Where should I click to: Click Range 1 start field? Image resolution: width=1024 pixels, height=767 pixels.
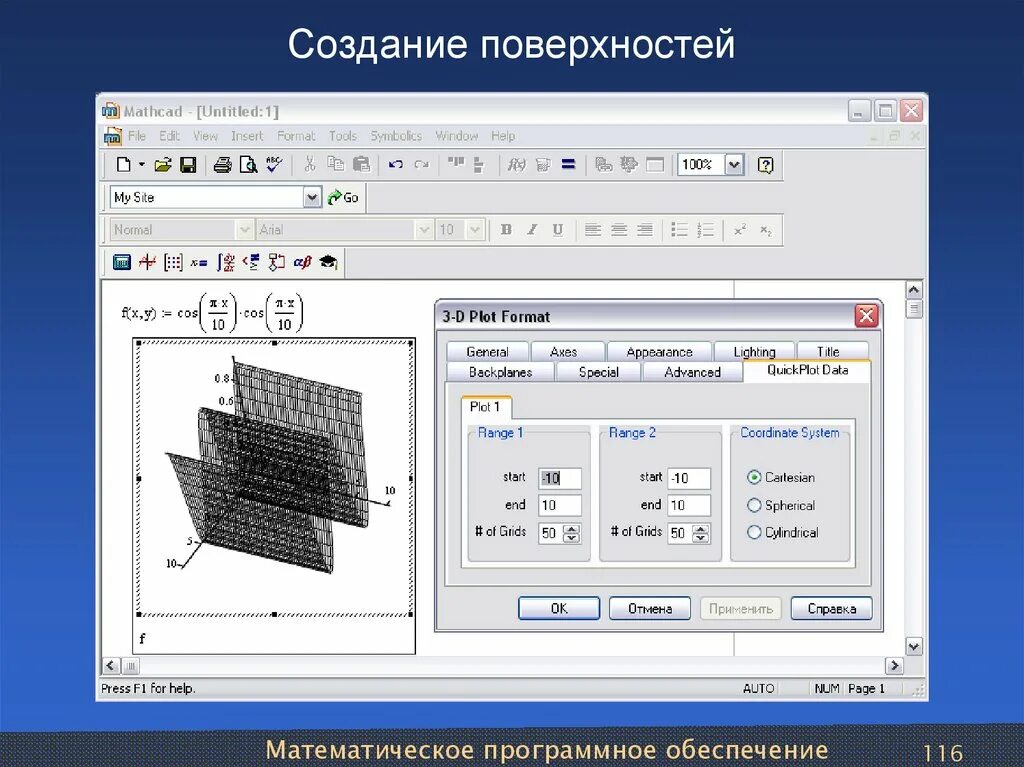pyautogui.click(x=560, y=478)
